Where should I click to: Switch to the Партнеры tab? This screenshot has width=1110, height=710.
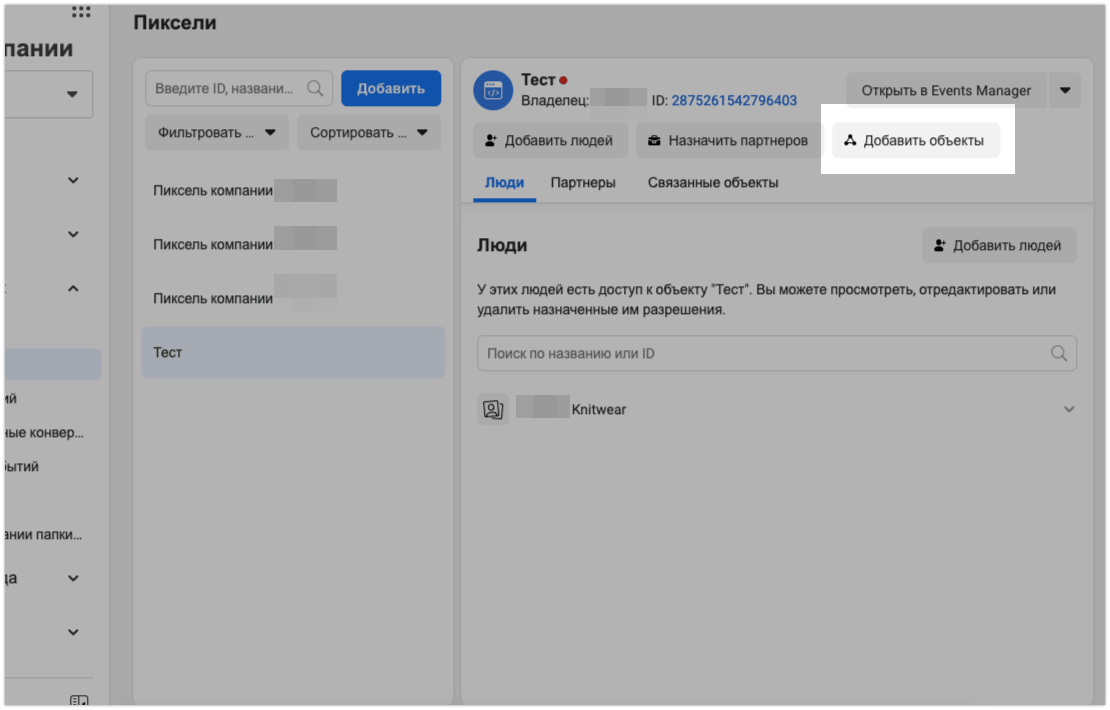[x=583, y=183]
